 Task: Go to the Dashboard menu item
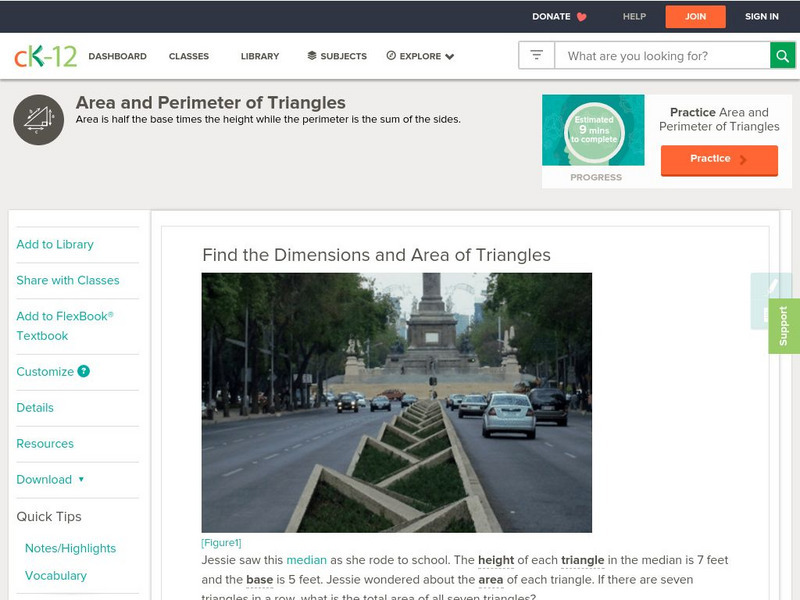tap(117, 56)
